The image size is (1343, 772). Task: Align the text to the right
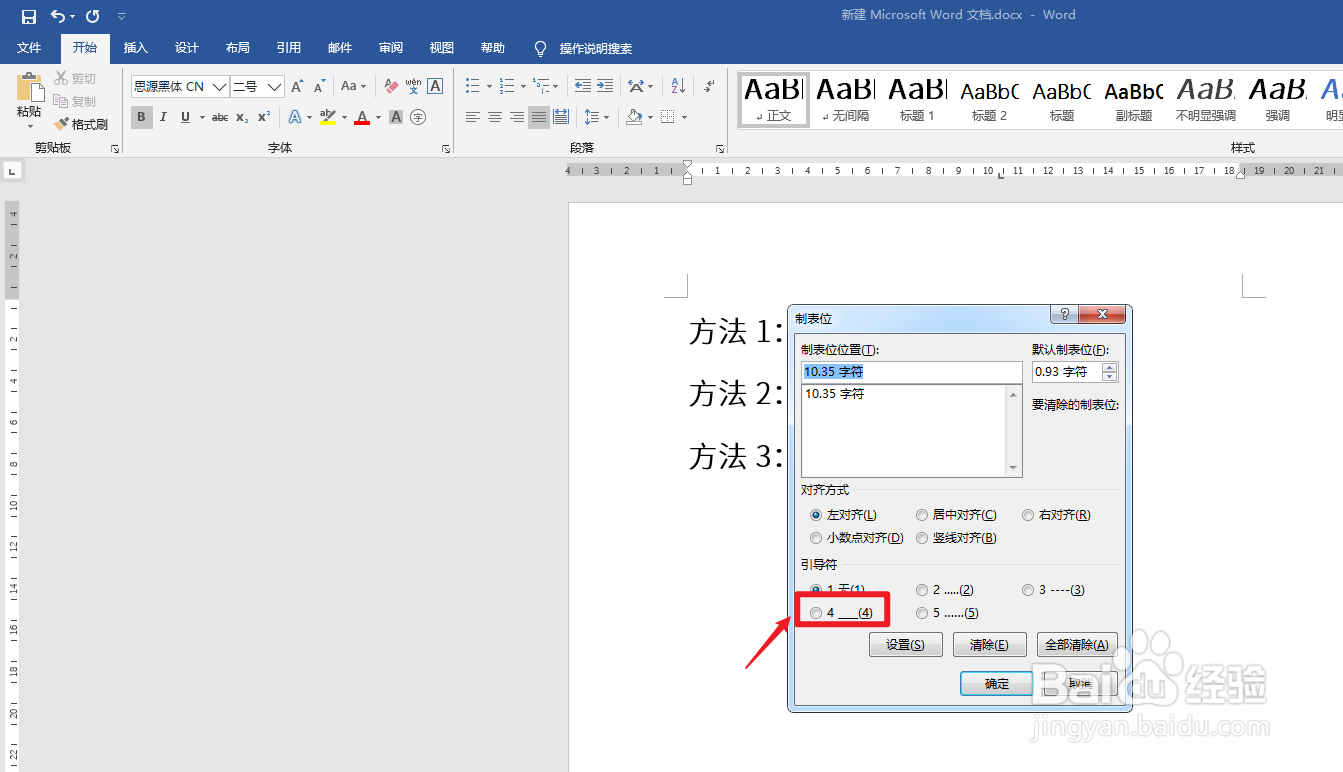pos(517,117)
